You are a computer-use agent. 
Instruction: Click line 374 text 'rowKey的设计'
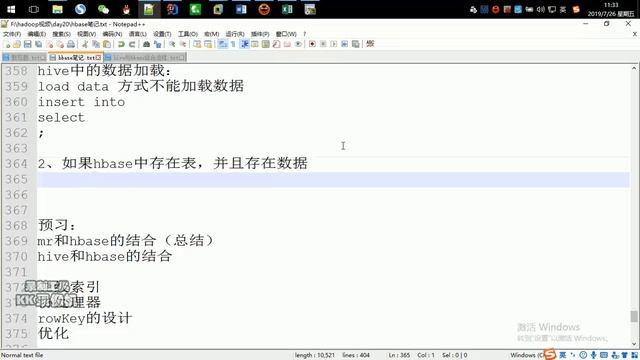(85, 318)
